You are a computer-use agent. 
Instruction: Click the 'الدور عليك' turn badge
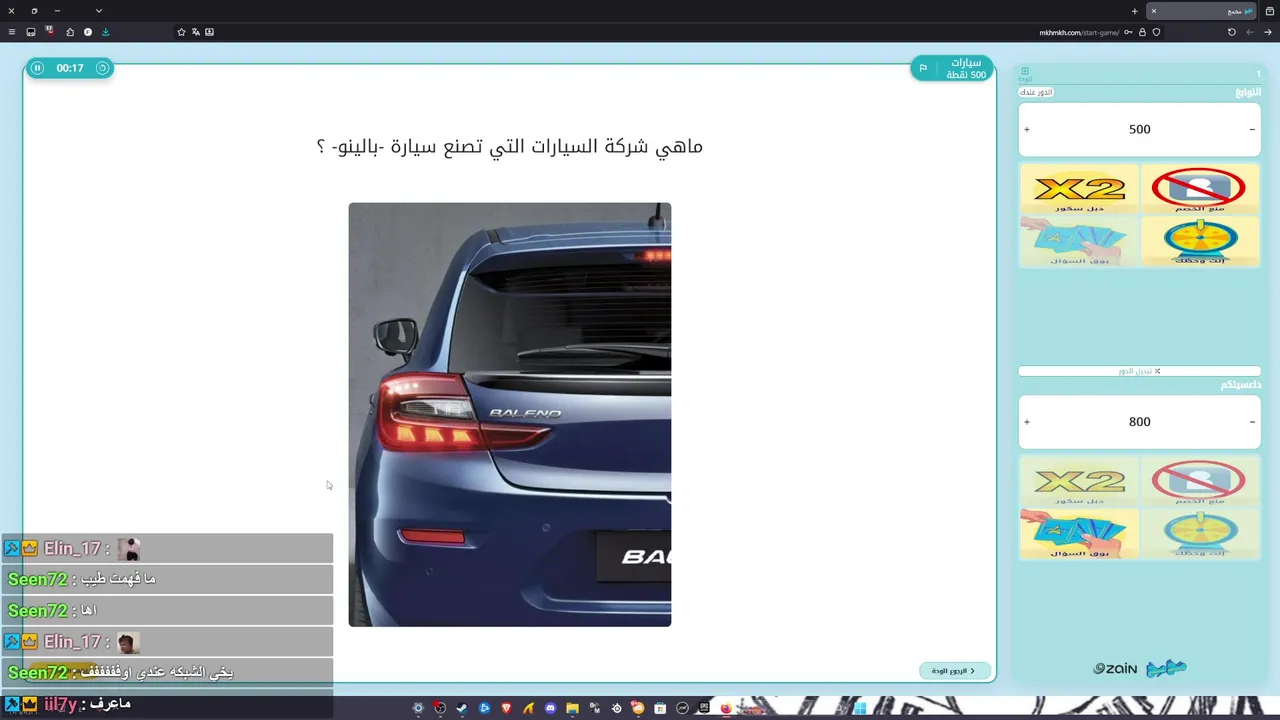click(x=1036, y=92)
